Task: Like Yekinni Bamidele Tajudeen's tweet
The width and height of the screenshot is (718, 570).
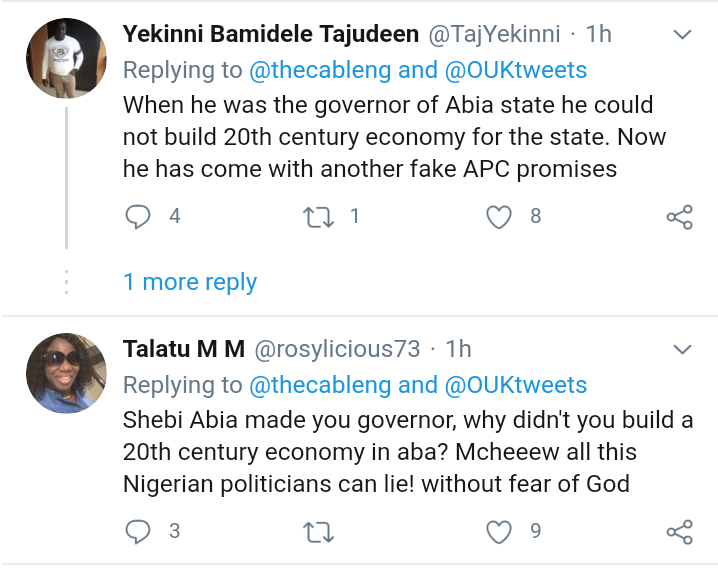Action: (x=499, y=217)
